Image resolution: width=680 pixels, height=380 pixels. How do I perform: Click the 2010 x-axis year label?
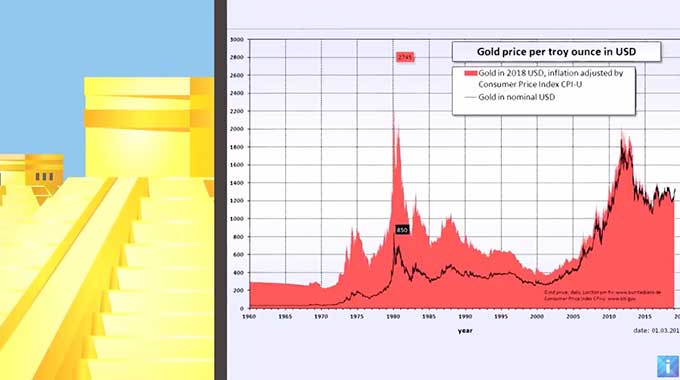pos(609,317)
